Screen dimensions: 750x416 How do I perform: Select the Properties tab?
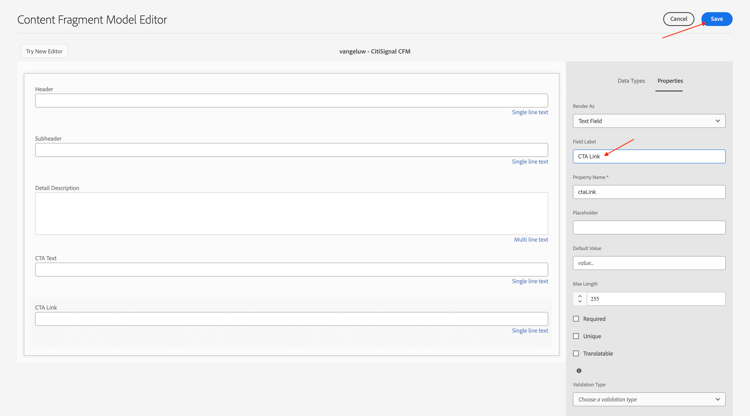point(670,81)
